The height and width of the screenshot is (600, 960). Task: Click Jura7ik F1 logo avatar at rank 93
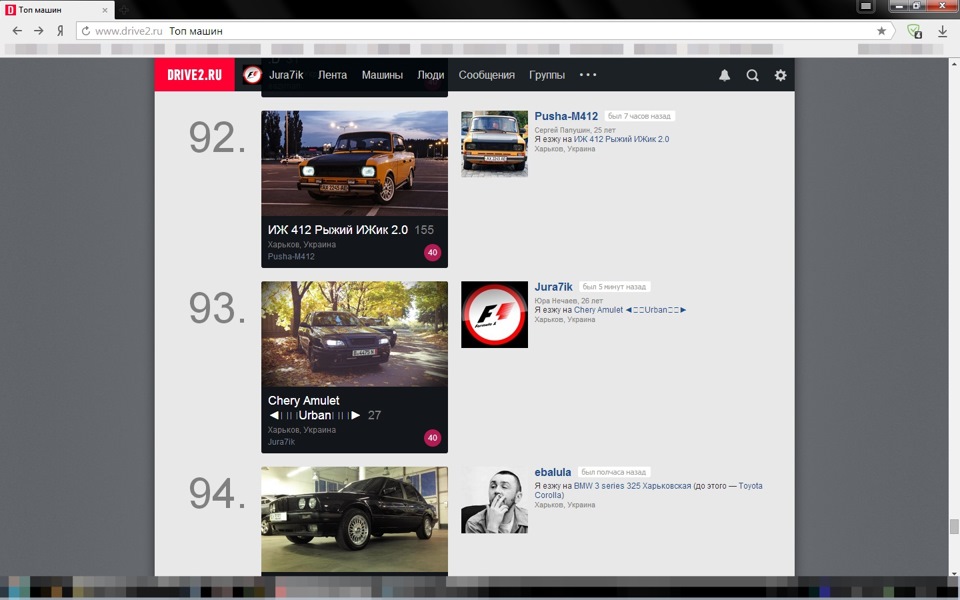point(494,315)
